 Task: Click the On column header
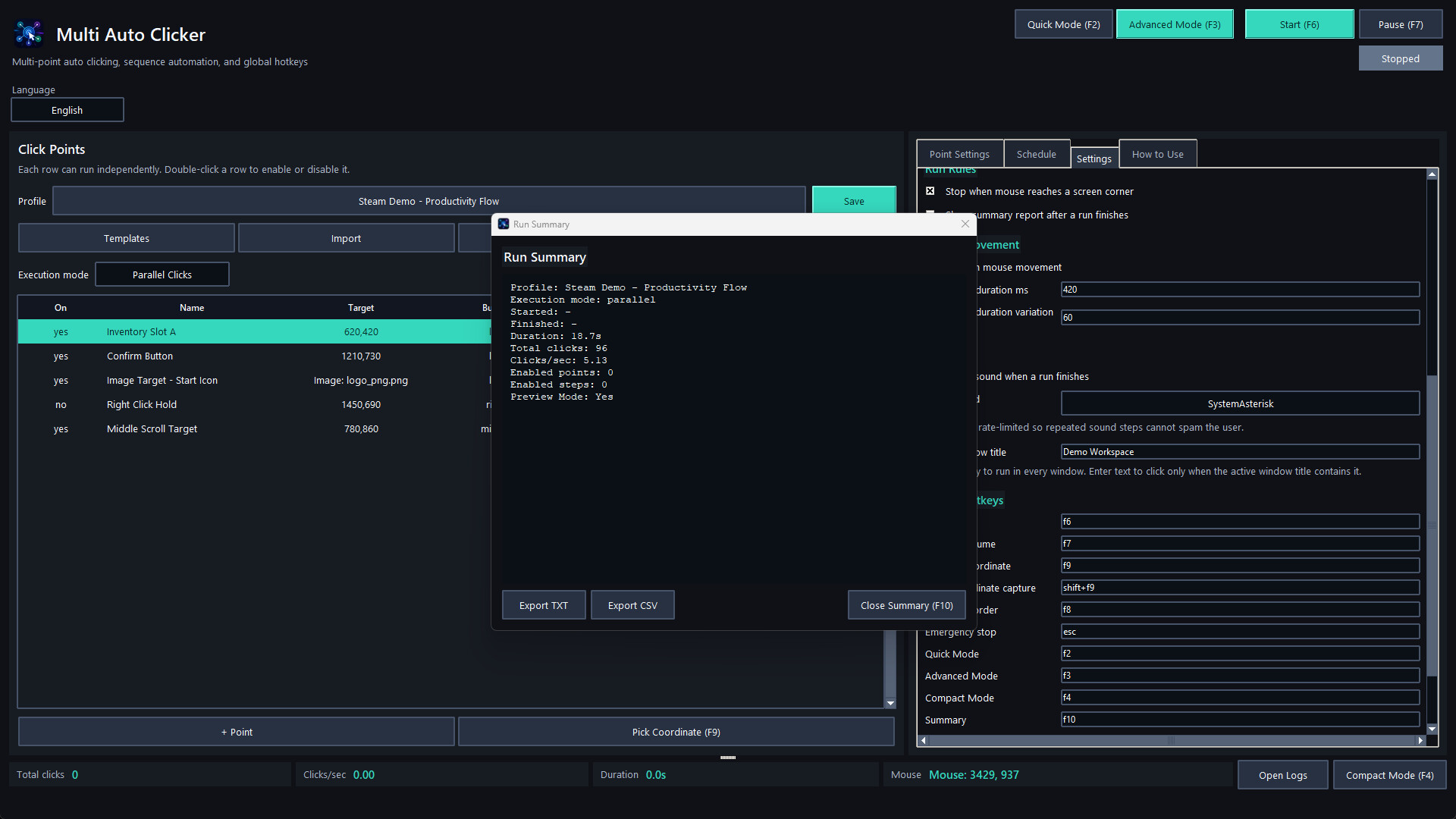click(61, 307)
